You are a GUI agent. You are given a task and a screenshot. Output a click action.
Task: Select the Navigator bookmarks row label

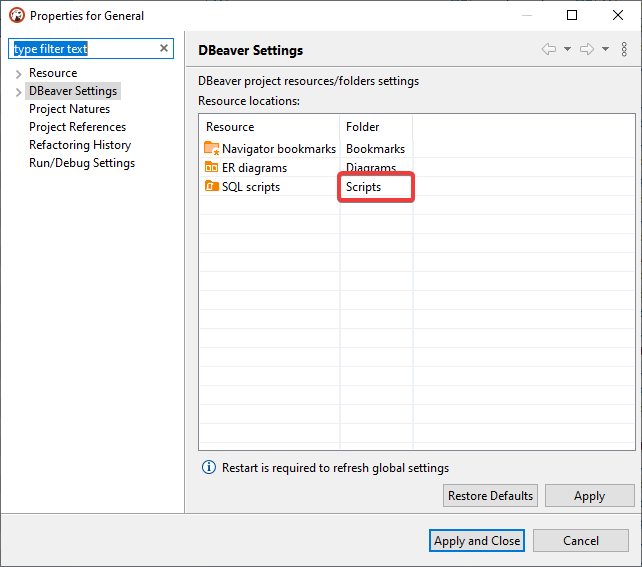pyautogui.click(x=279, y=149)
